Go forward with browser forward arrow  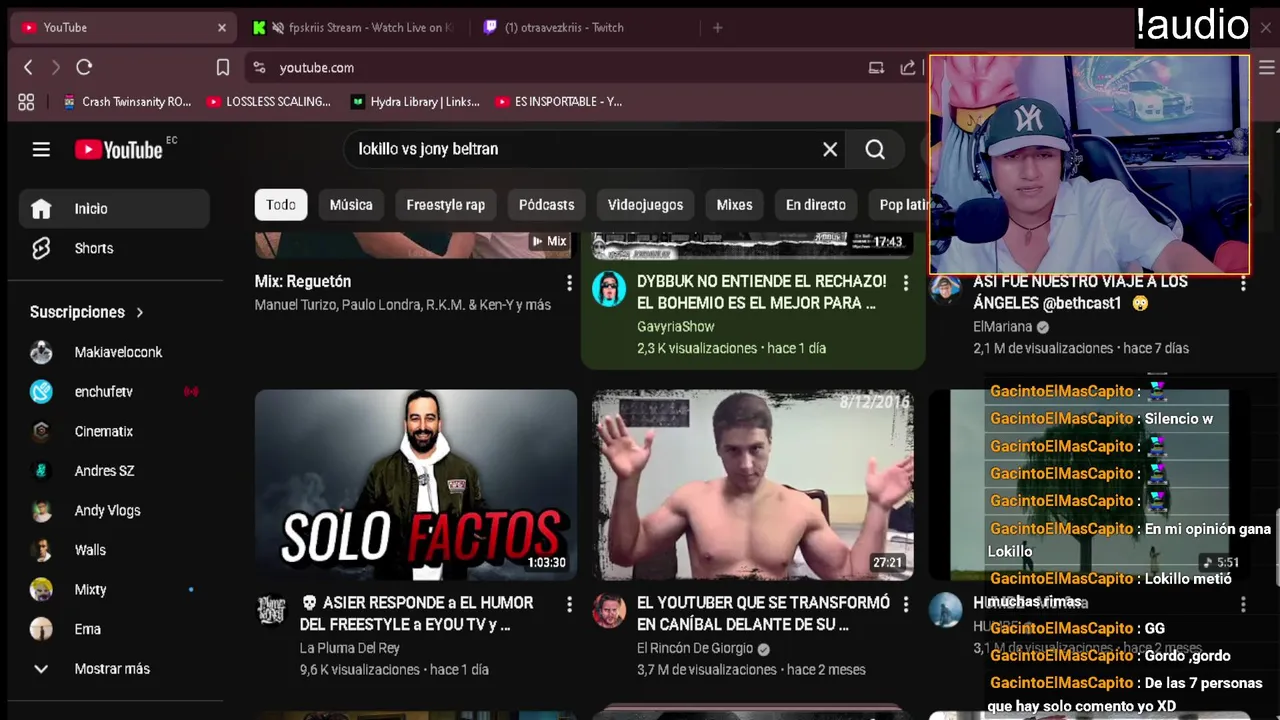(56, 67)
